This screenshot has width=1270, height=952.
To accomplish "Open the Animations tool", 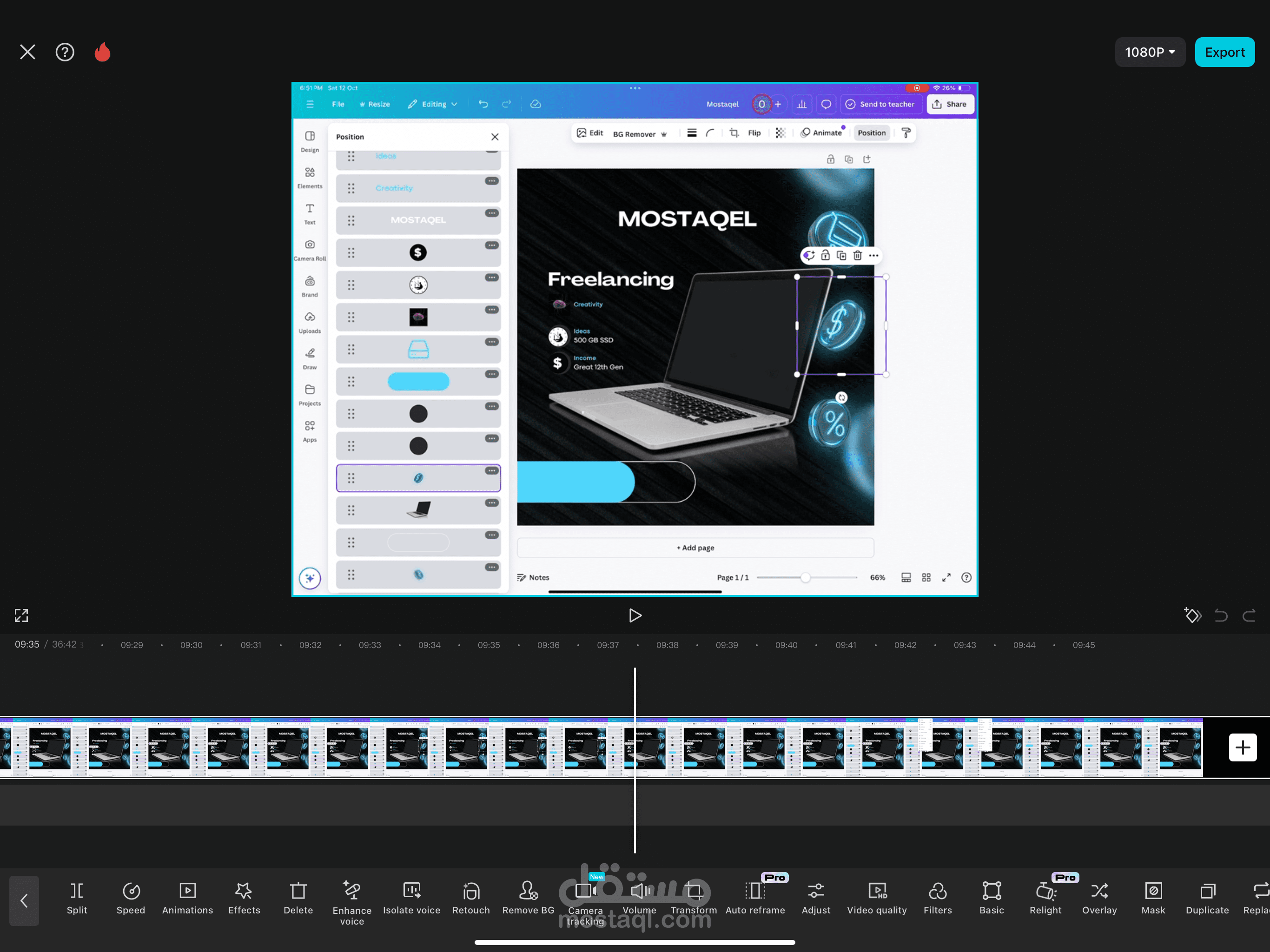I will pos(187,898).
